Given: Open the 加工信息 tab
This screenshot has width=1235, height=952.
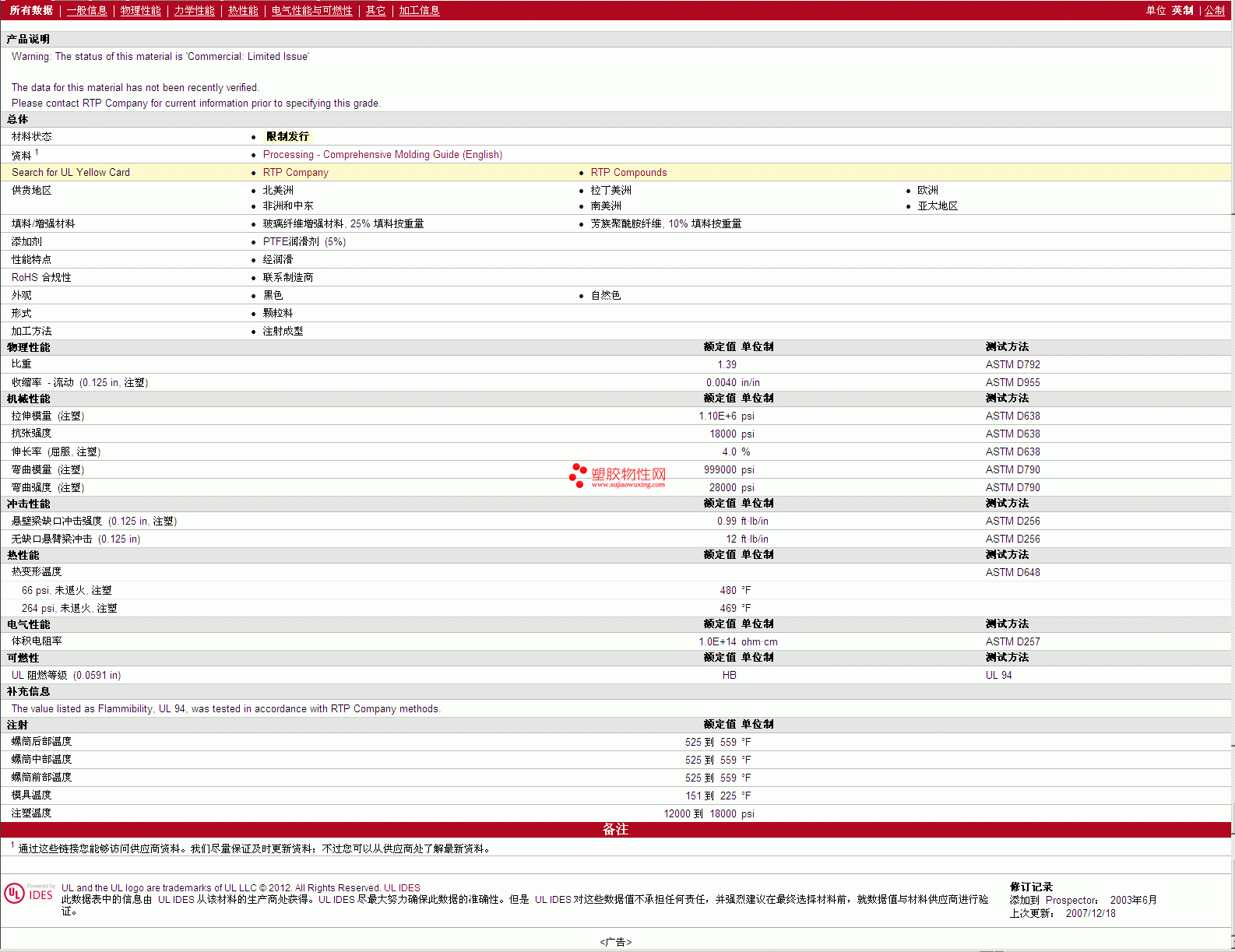Looking at the screenshot, I should [x=419, y=10].
